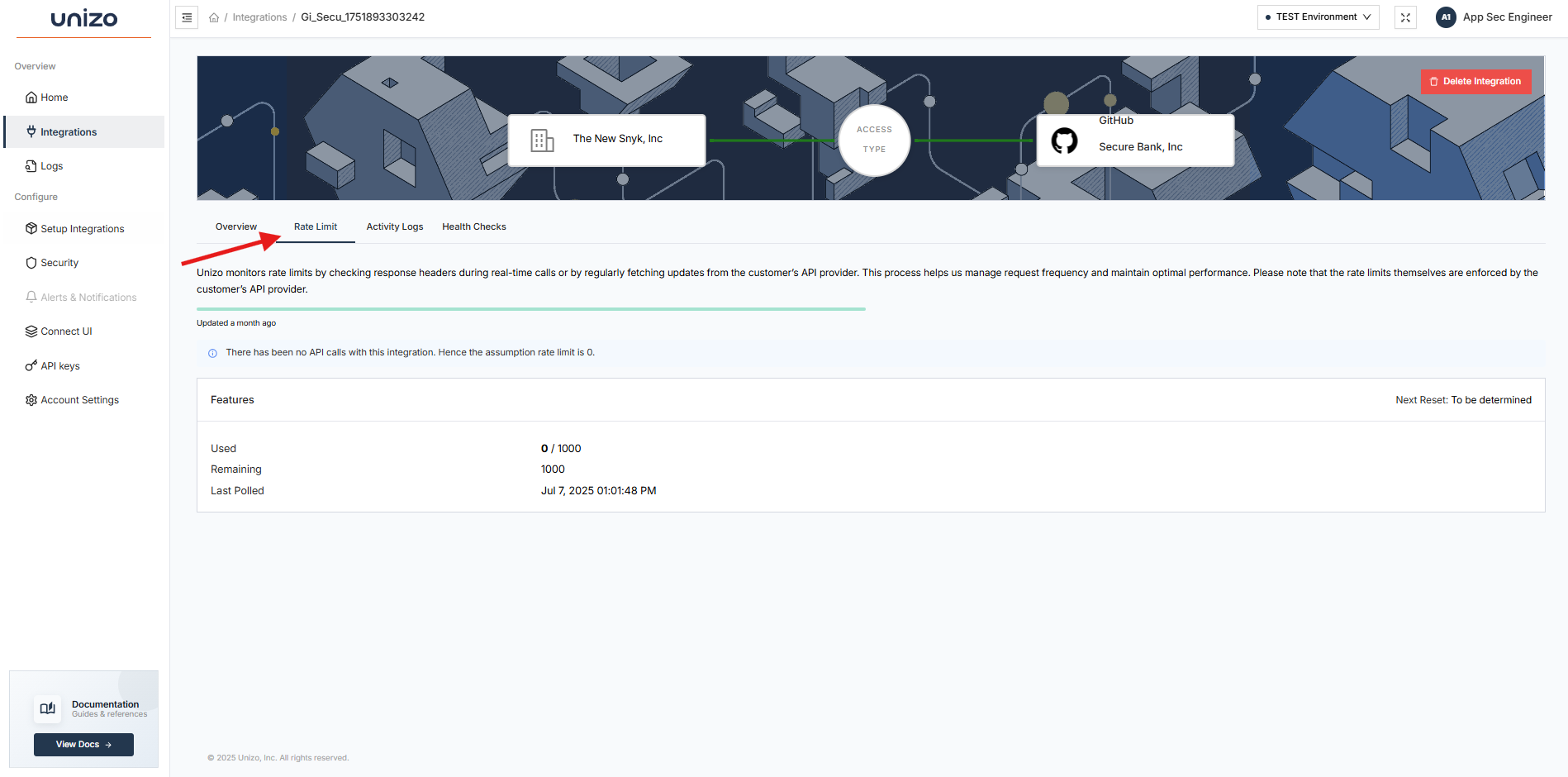Click the GitHub logo on the integration card

1064,141
